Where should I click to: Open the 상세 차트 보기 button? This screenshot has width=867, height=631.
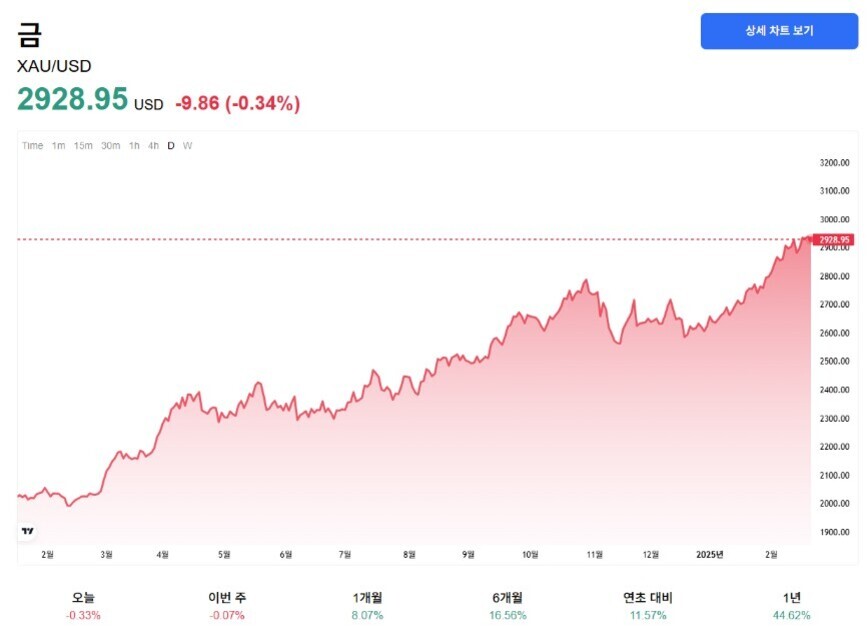(x=781, y=31)
